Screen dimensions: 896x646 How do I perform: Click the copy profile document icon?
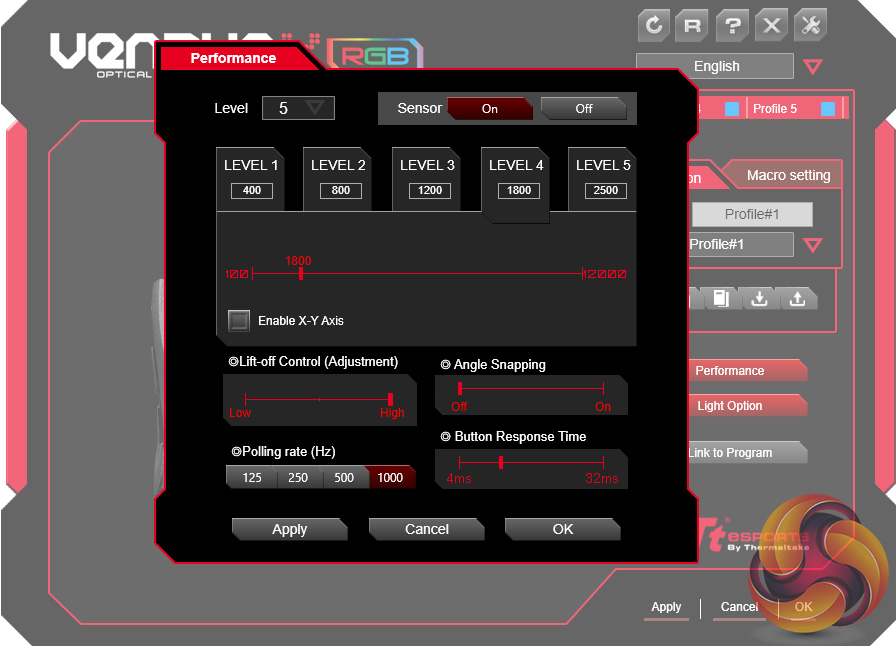point(721,298)
